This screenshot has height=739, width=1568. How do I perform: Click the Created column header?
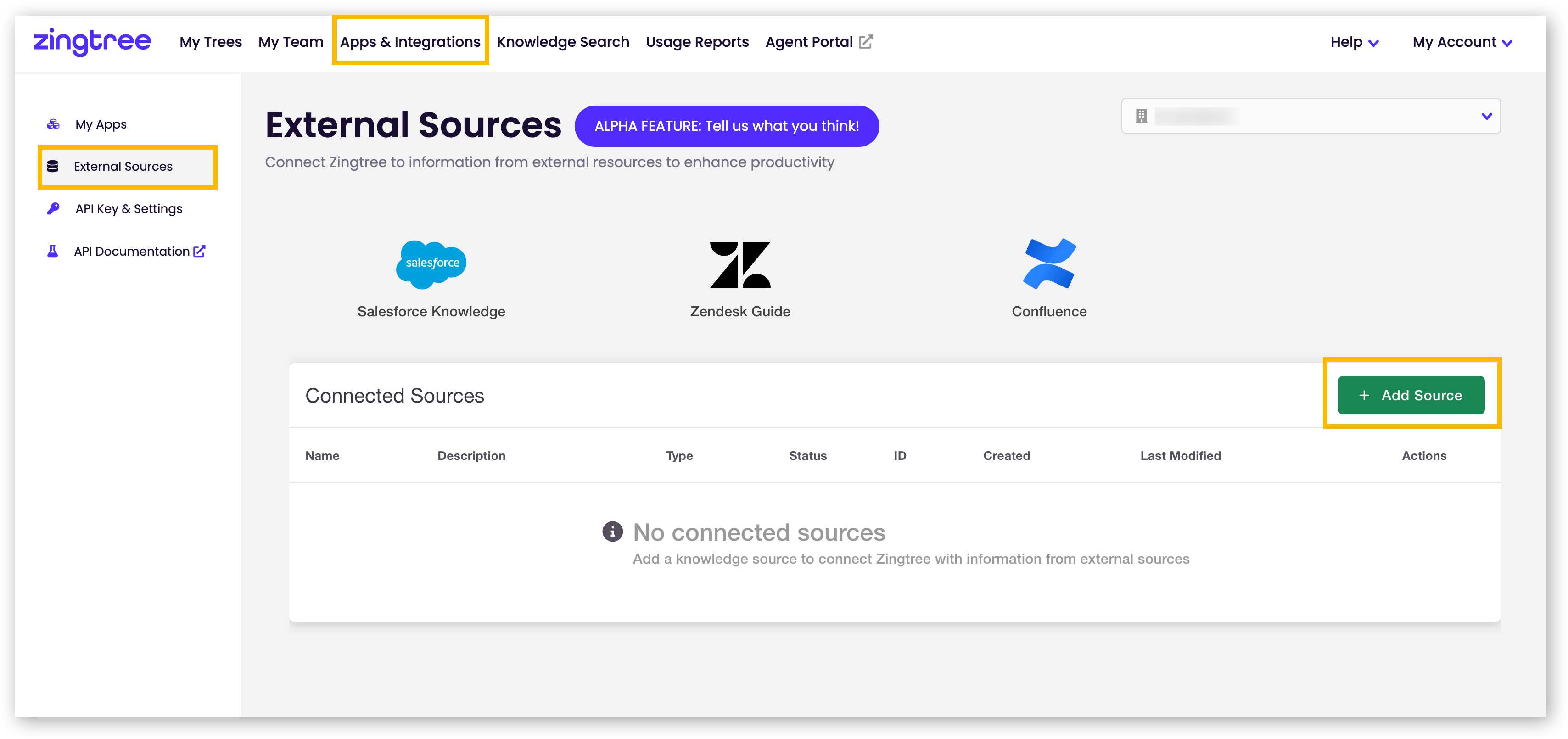click(x=1007, y=456)
